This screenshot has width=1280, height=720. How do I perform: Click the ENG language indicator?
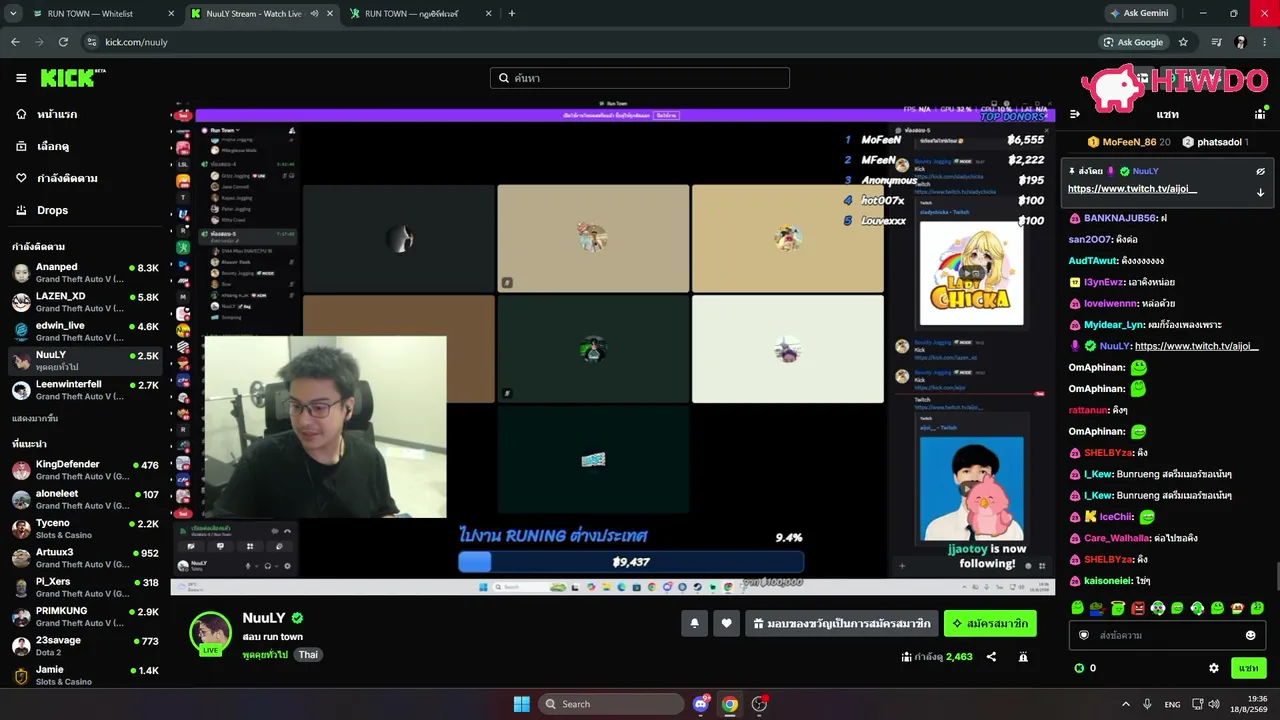pos(1172,704)
